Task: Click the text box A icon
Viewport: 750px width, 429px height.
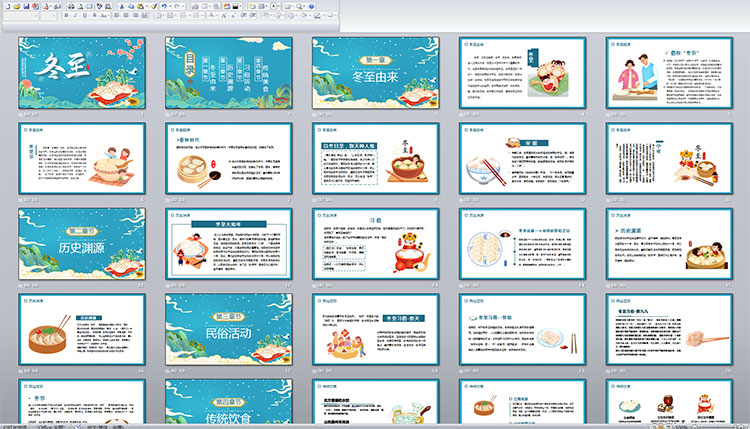Action: [273, 6]
